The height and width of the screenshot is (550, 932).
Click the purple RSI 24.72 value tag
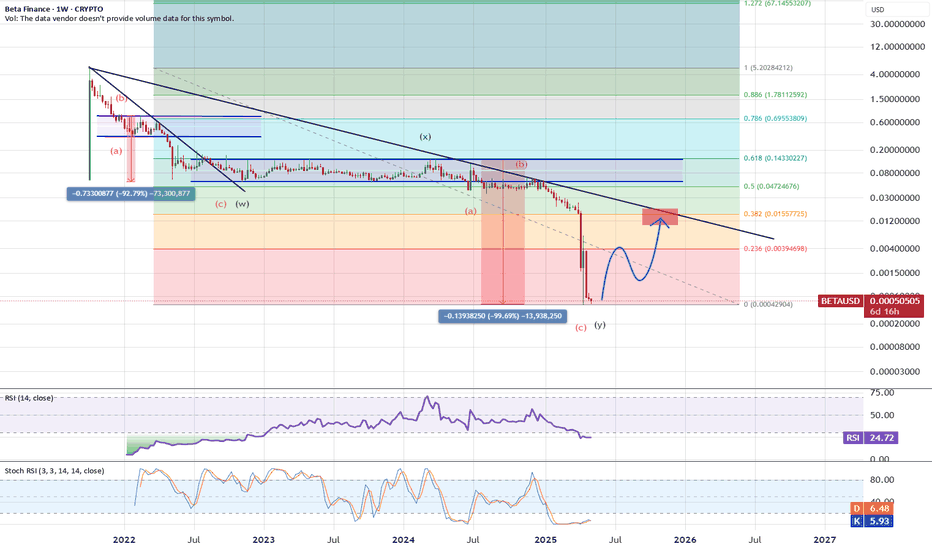point(871,438)
